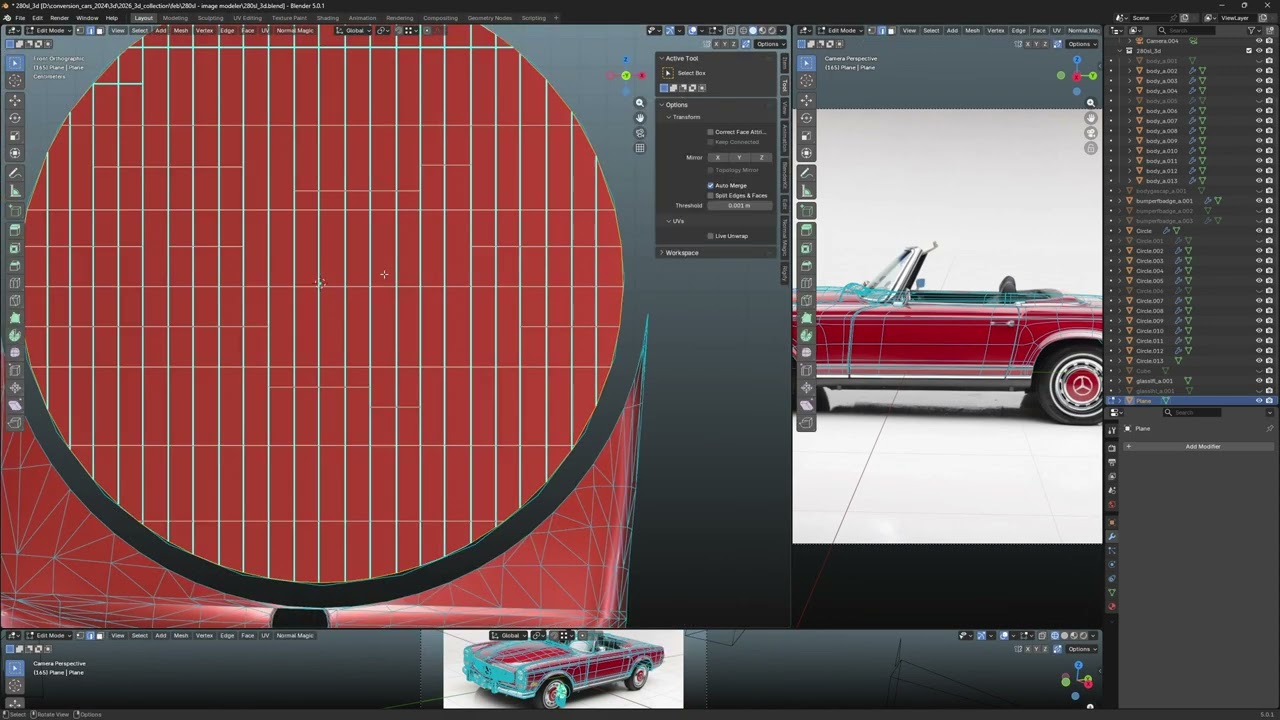
Task: Open the Edit Mode dropdown in the left viewport
Action: click(48, 31)
